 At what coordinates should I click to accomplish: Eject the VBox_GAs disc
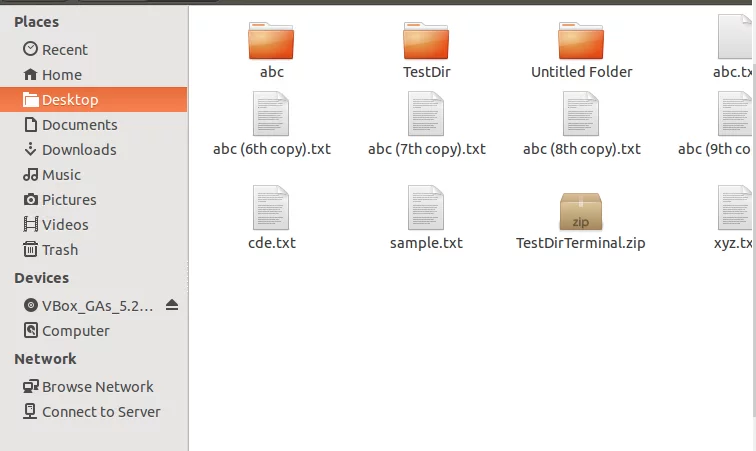[x=172, y=305]
